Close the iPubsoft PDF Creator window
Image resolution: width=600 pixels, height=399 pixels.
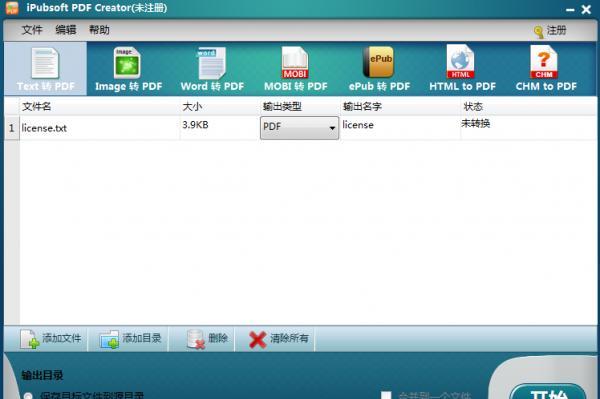coord(586,9)
